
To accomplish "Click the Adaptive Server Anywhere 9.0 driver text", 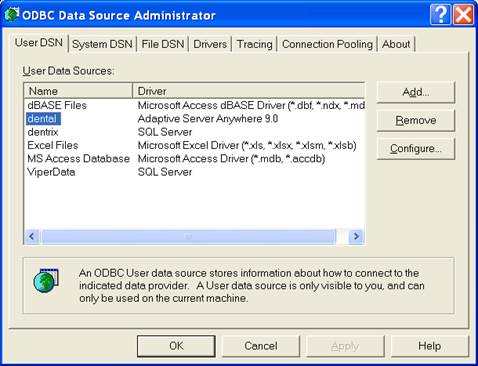I will pyautogui.click(x=208, y=119).
